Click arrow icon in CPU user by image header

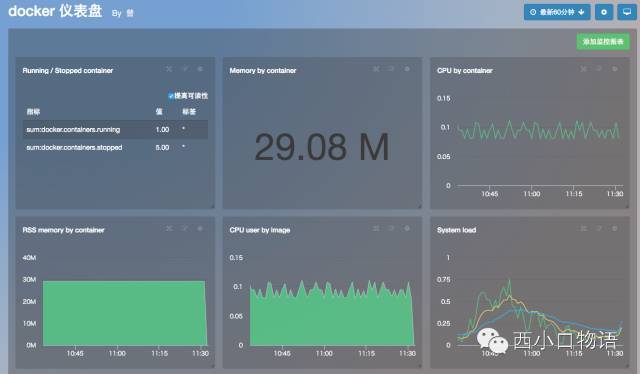pos(391,228)
